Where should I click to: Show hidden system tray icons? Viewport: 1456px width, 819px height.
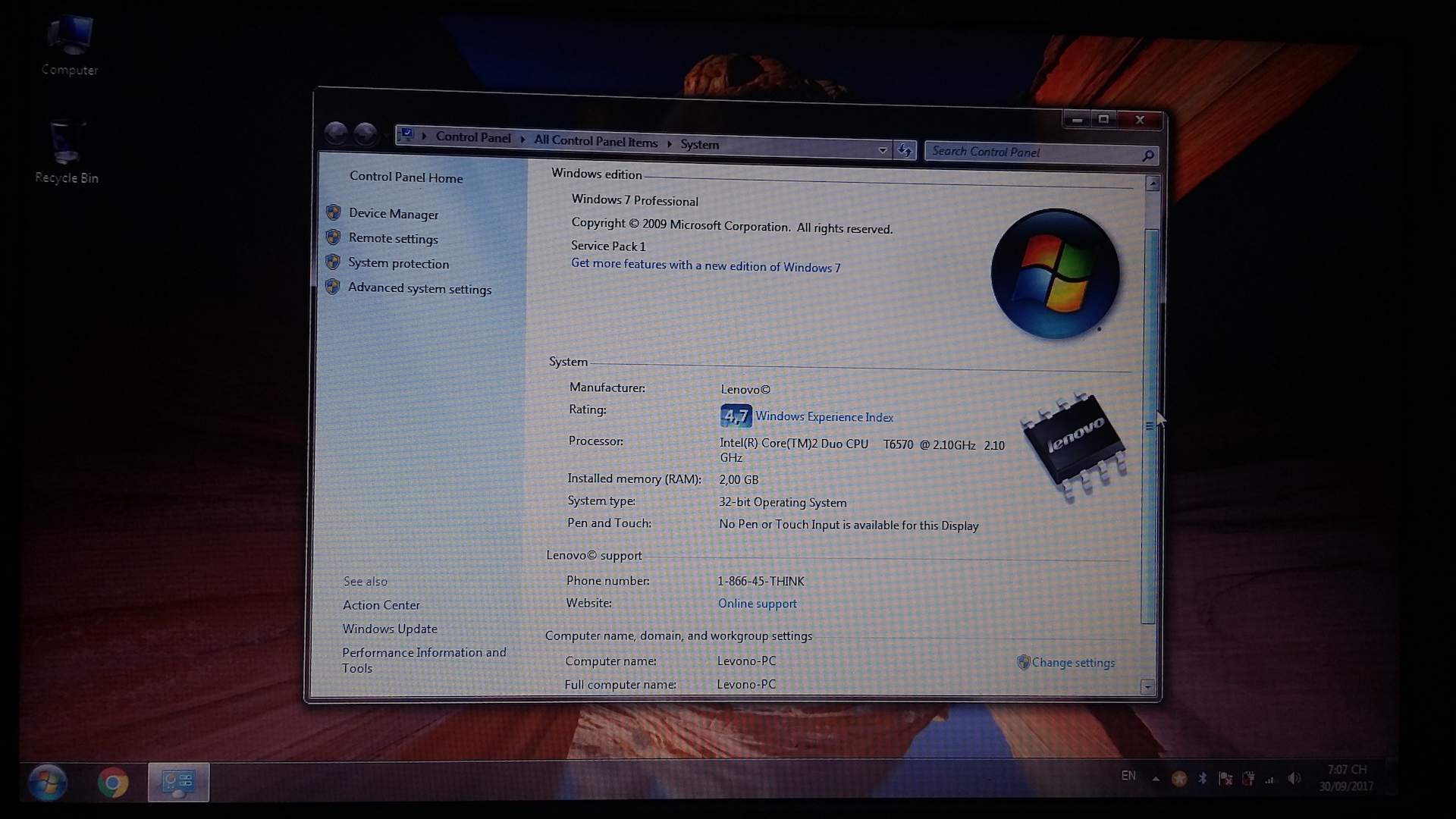pos(1156,778)
